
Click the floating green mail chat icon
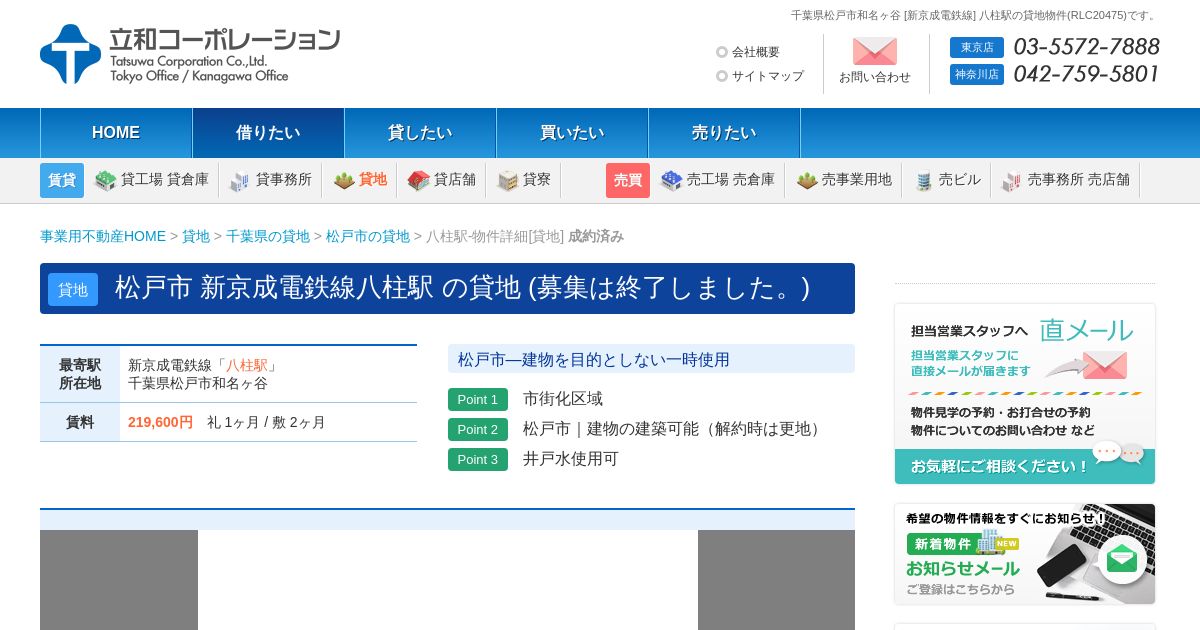(x=1122, y=559)
